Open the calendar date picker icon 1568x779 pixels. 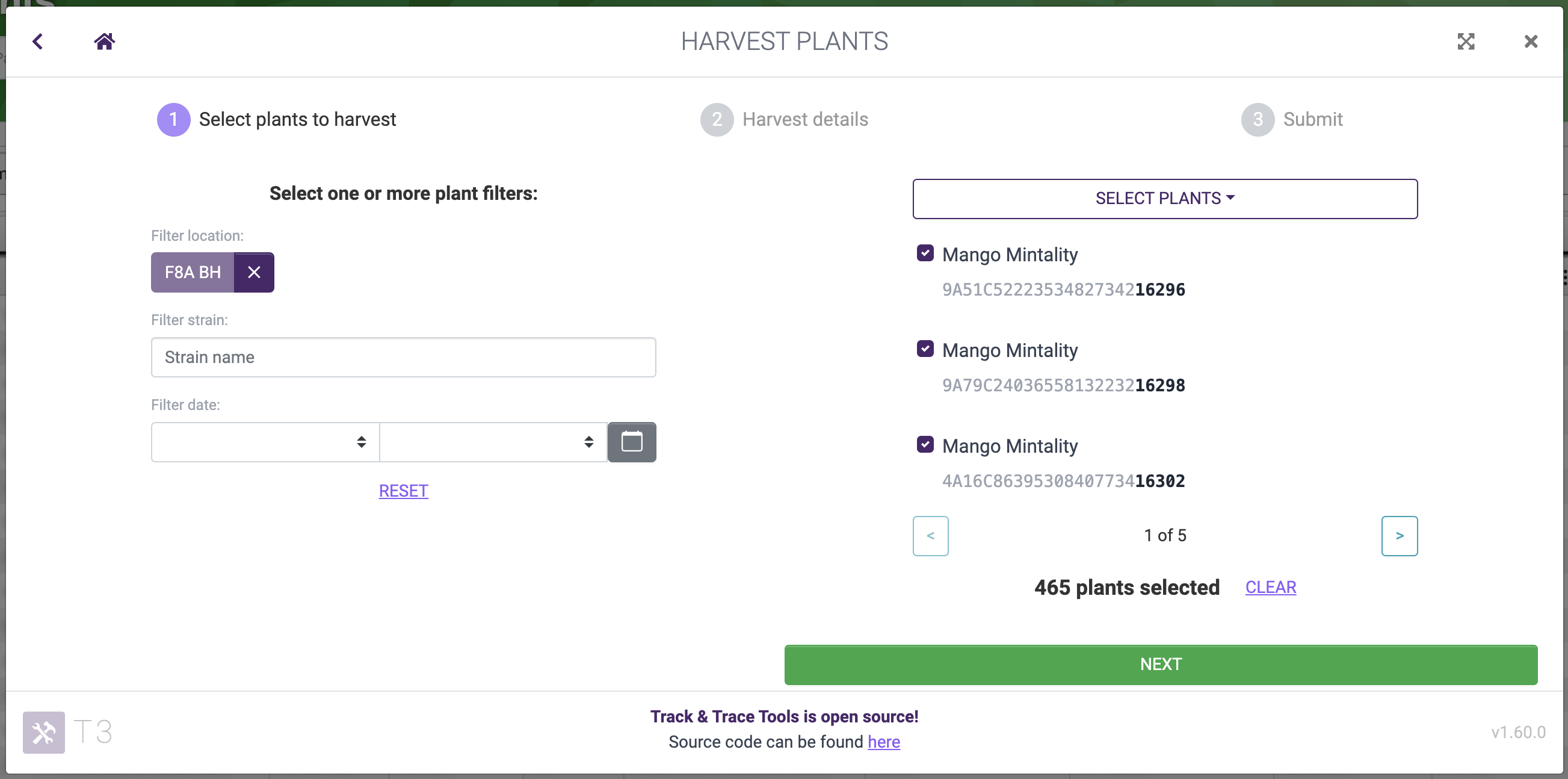point(631,442)
